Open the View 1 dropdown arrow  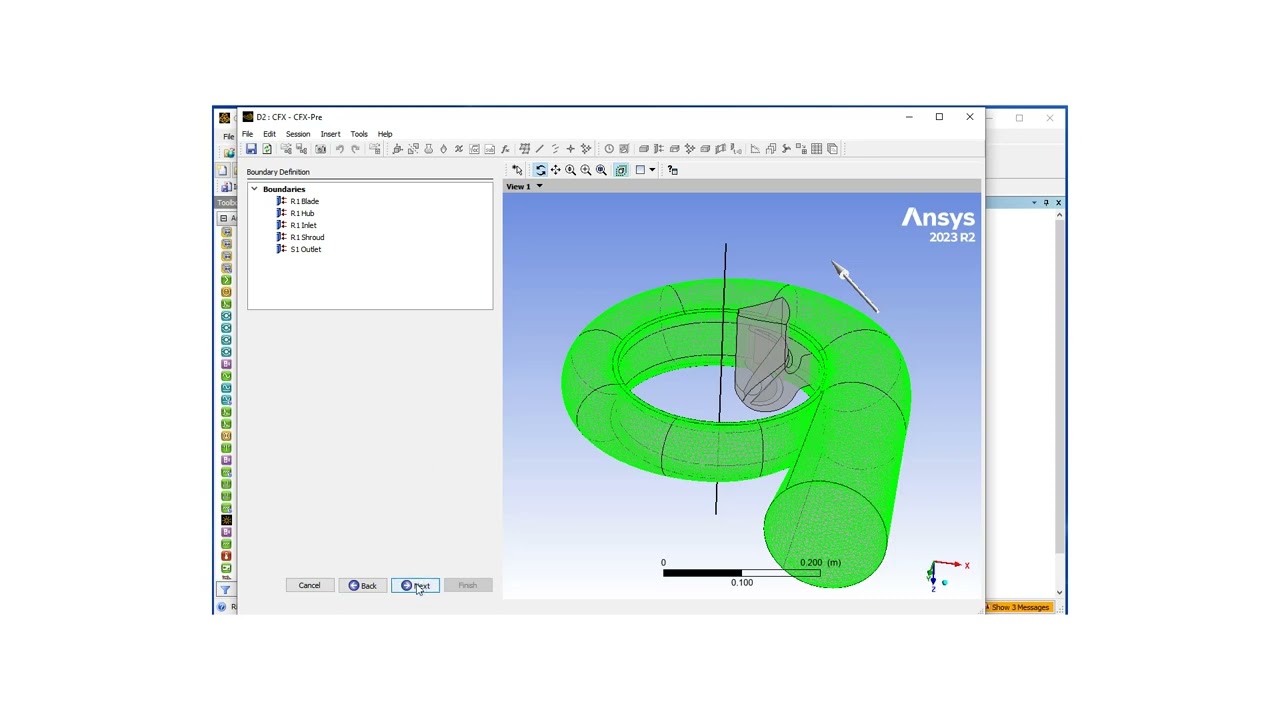[539, 187]
